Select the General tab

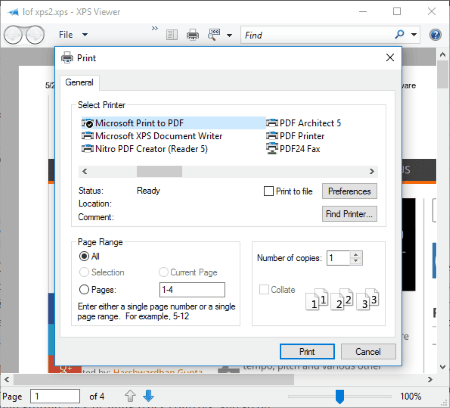79,82
